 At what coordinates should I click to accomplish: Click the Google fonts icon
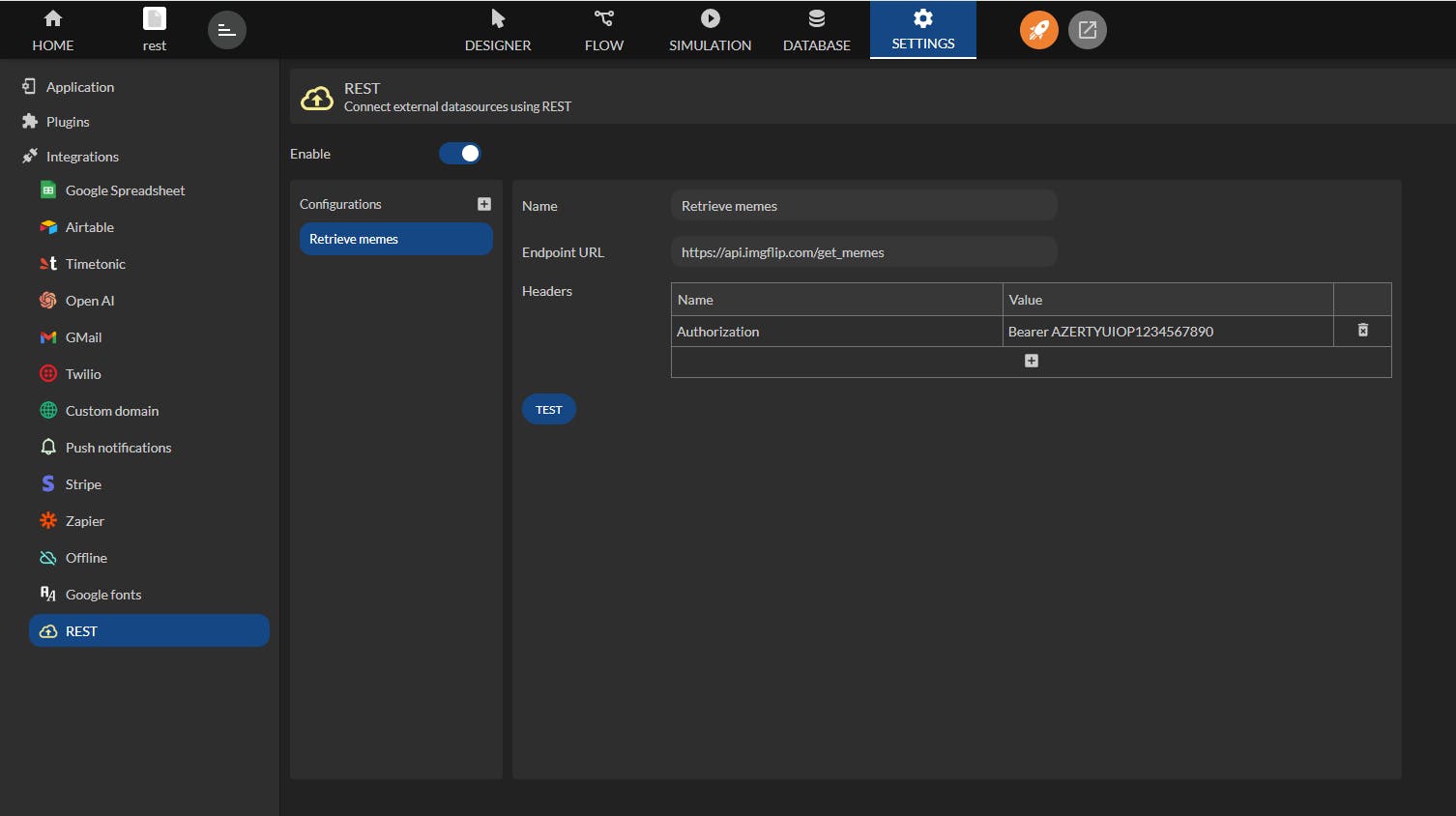click(48, 595)
